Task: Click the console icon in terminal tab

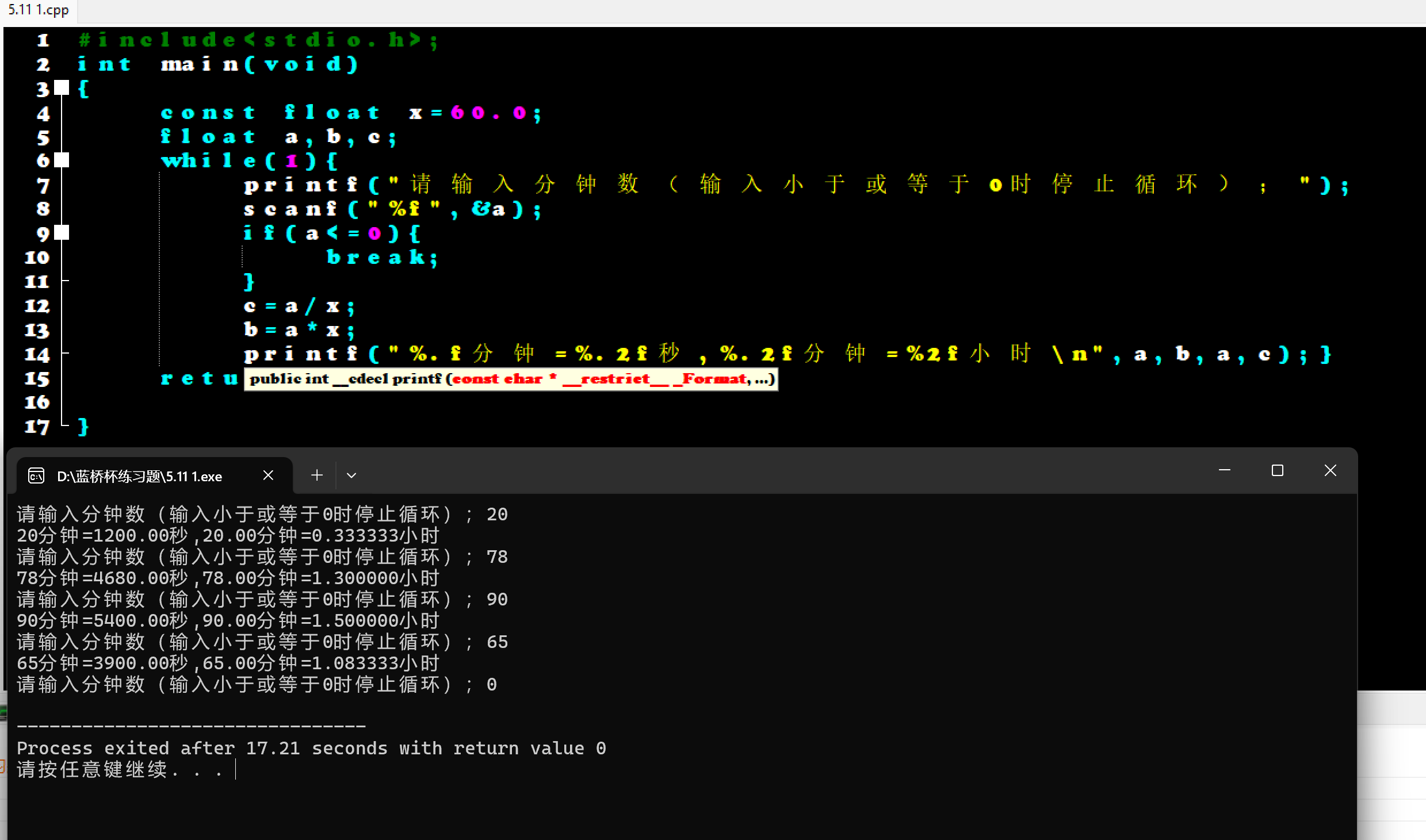Action: coord(36,476)
